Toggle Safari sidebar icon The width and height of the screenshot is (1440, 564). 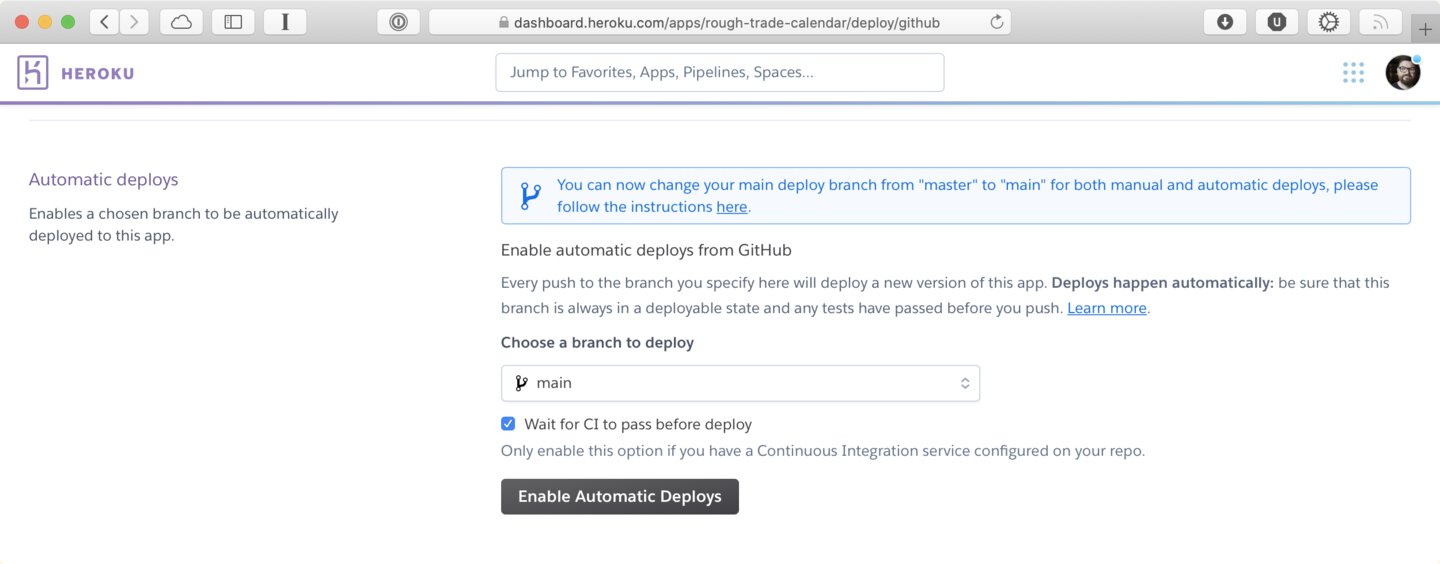233,22
